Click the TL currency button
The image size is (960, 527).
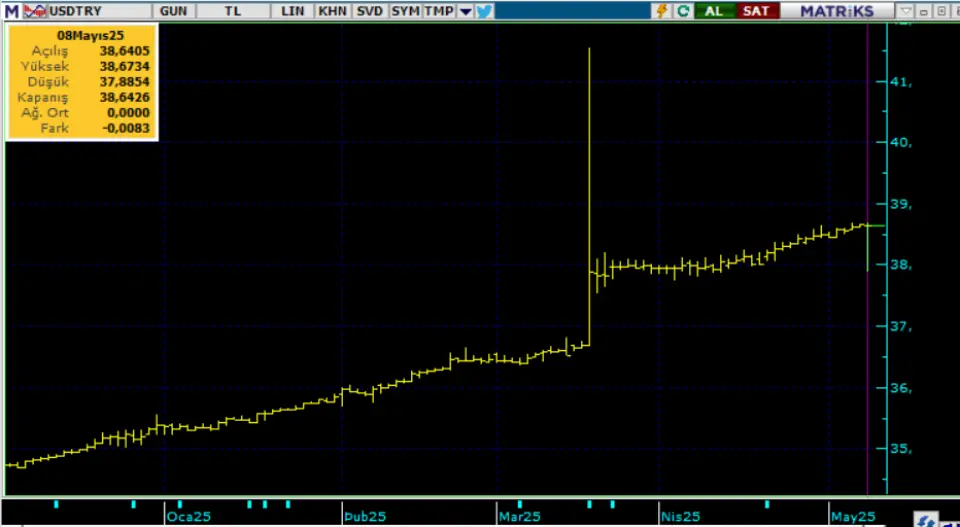(233, 11)
